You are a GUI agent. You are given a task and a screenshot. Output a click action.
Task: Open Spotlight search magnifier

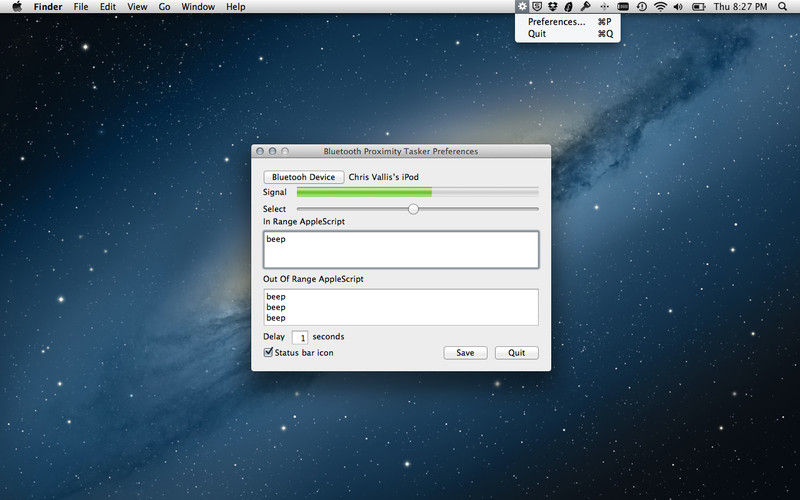(783, 7)
